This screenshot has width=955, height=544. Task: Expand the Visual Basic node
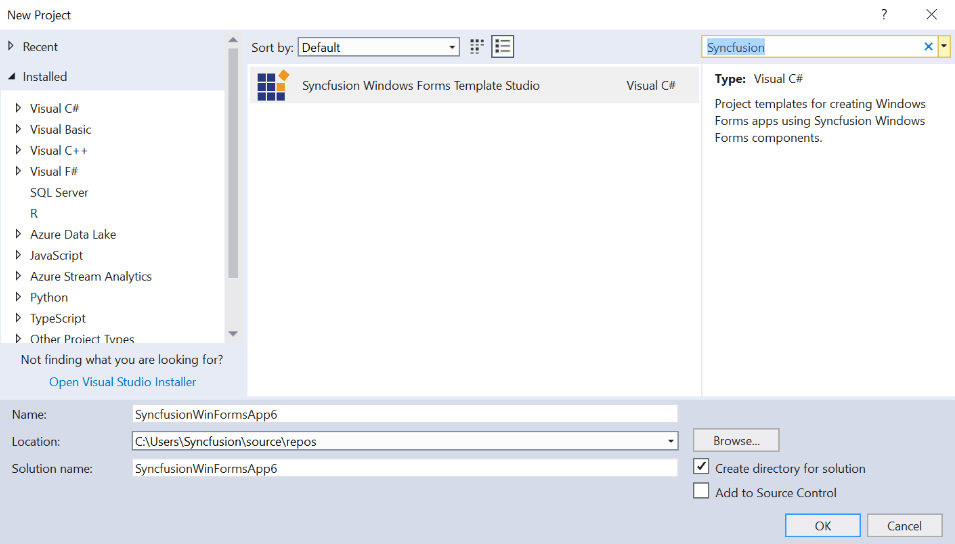point(18,129)
